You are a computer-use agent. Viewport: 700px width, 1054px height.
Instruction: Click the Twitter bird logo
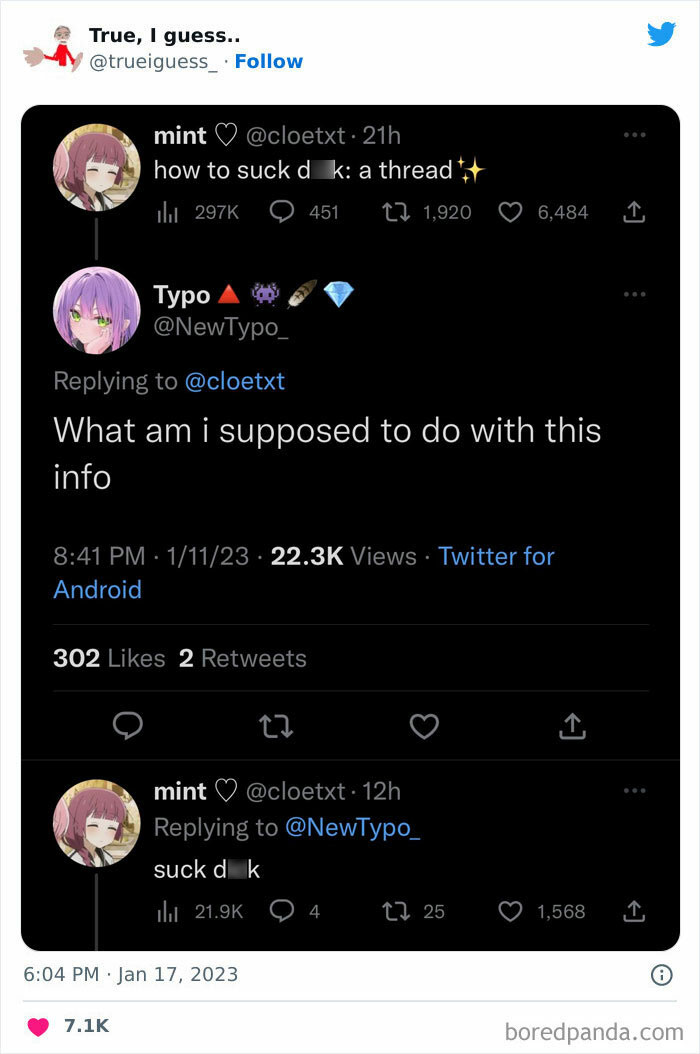coord(662,34)
